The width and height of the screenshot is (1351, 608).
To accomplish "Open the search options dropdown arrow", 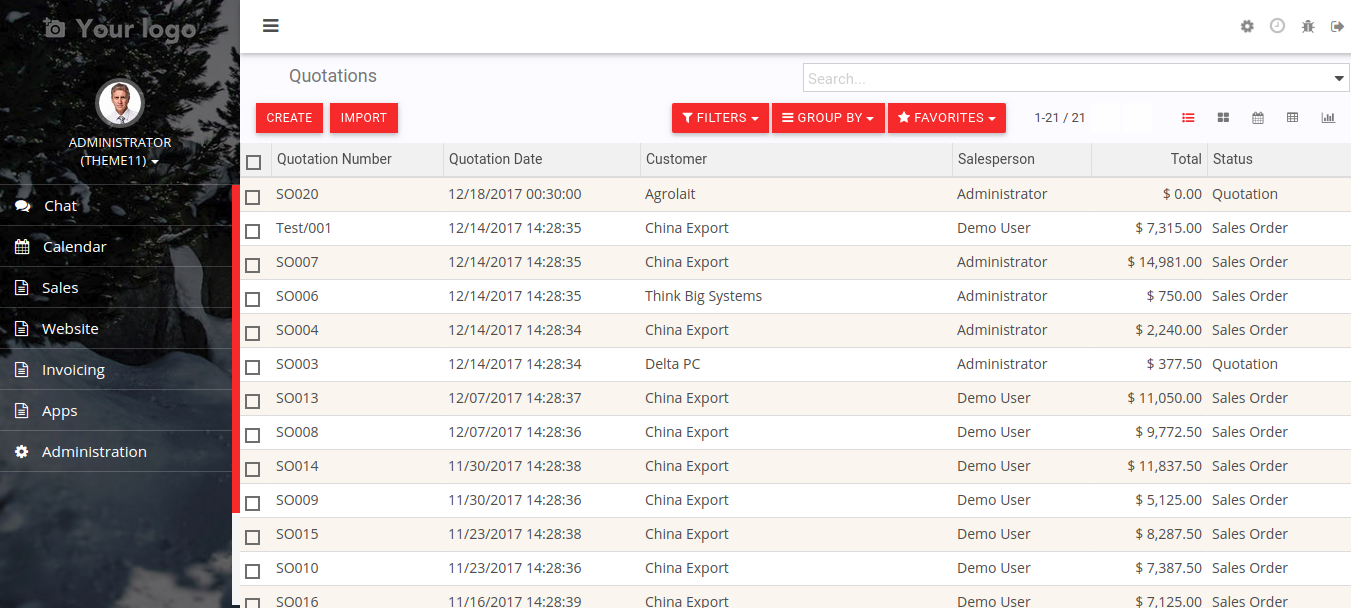I will [1339, 79].
